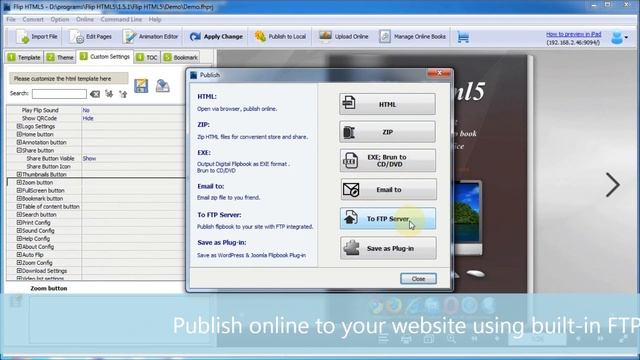This screenshot has width=640, height=360.
Task: Select Show QRCode 'Hide' value
Action: click(x=88, y=118)
